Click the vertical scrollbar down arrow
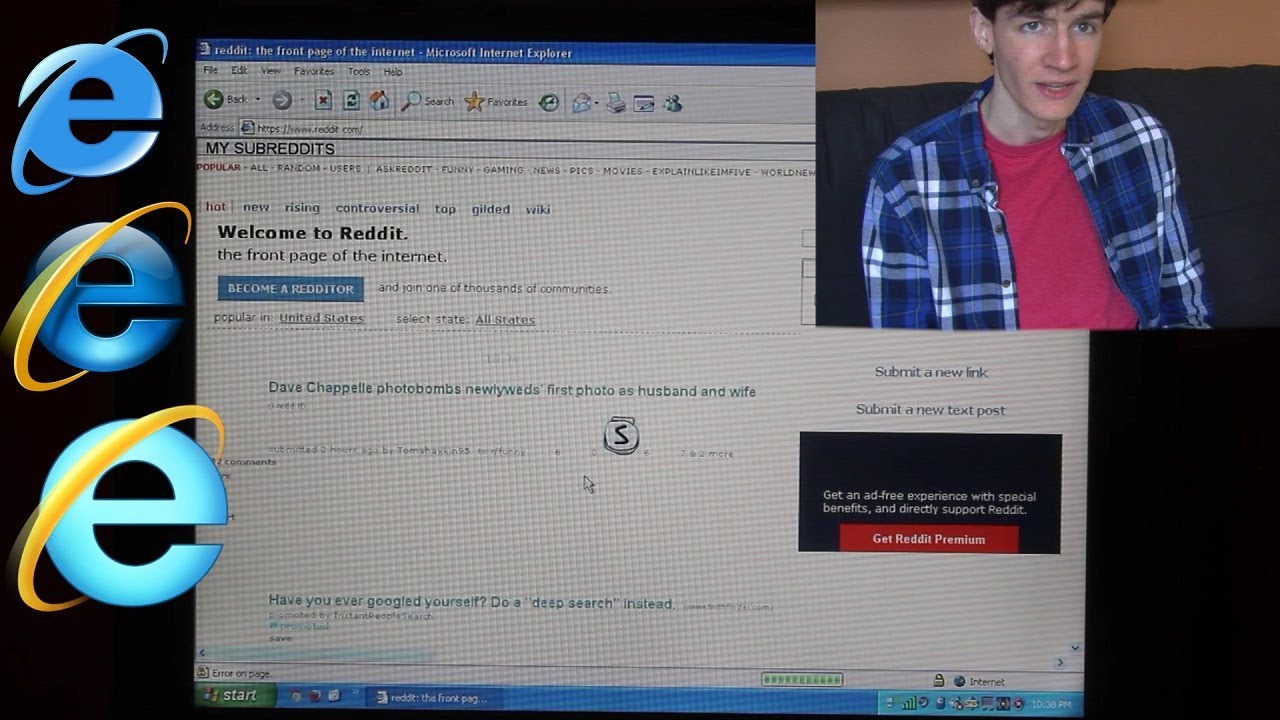The width and height of the screenshot is (1280, 720). (x=1076, y=648)
